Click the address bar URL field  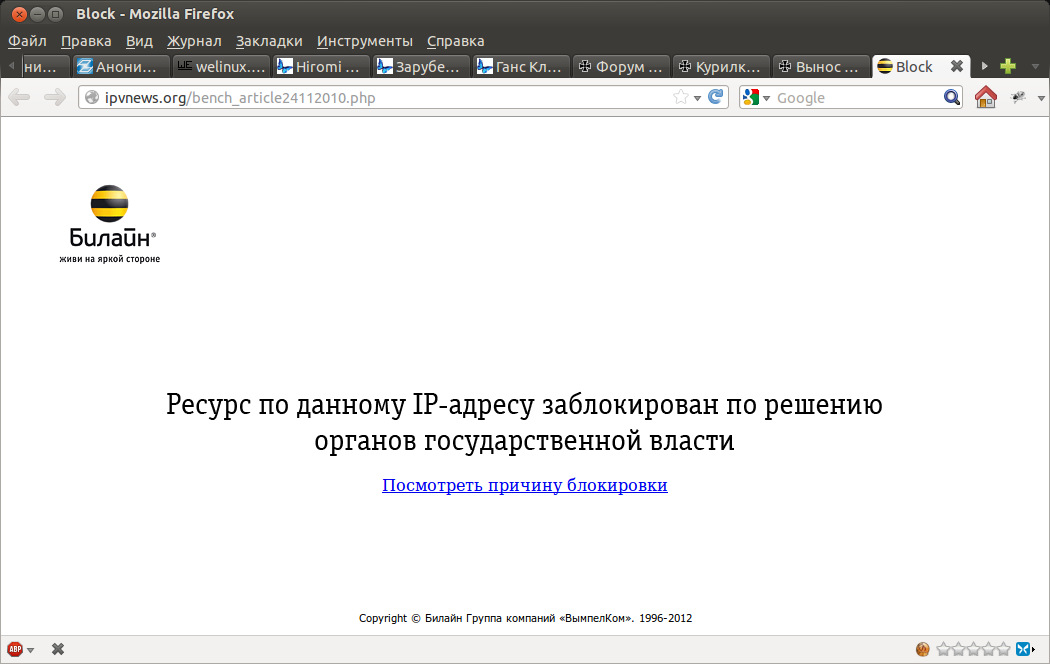tap(380, 98)
